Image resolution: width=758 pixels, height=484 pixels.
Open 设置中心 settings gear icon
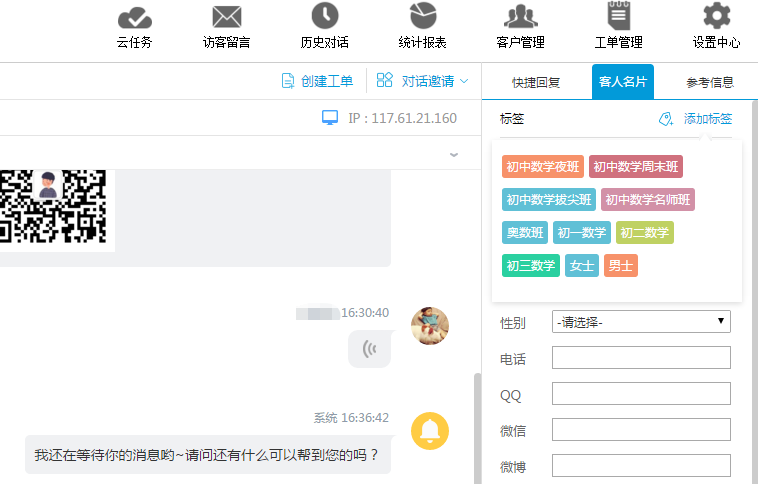[x=716, y=17]
